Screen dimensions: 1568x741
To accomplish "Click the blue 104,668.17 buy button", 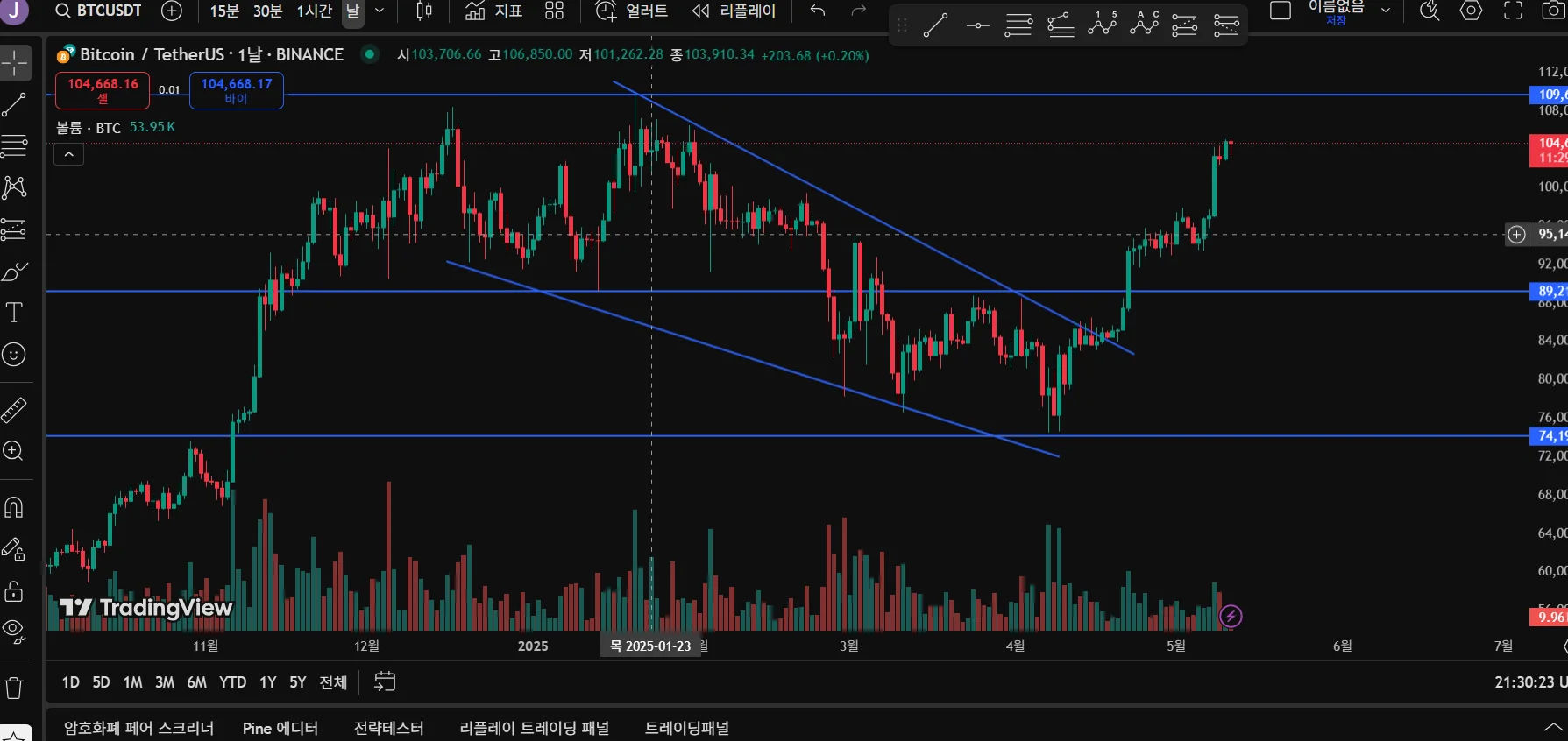I will (237, 90).
